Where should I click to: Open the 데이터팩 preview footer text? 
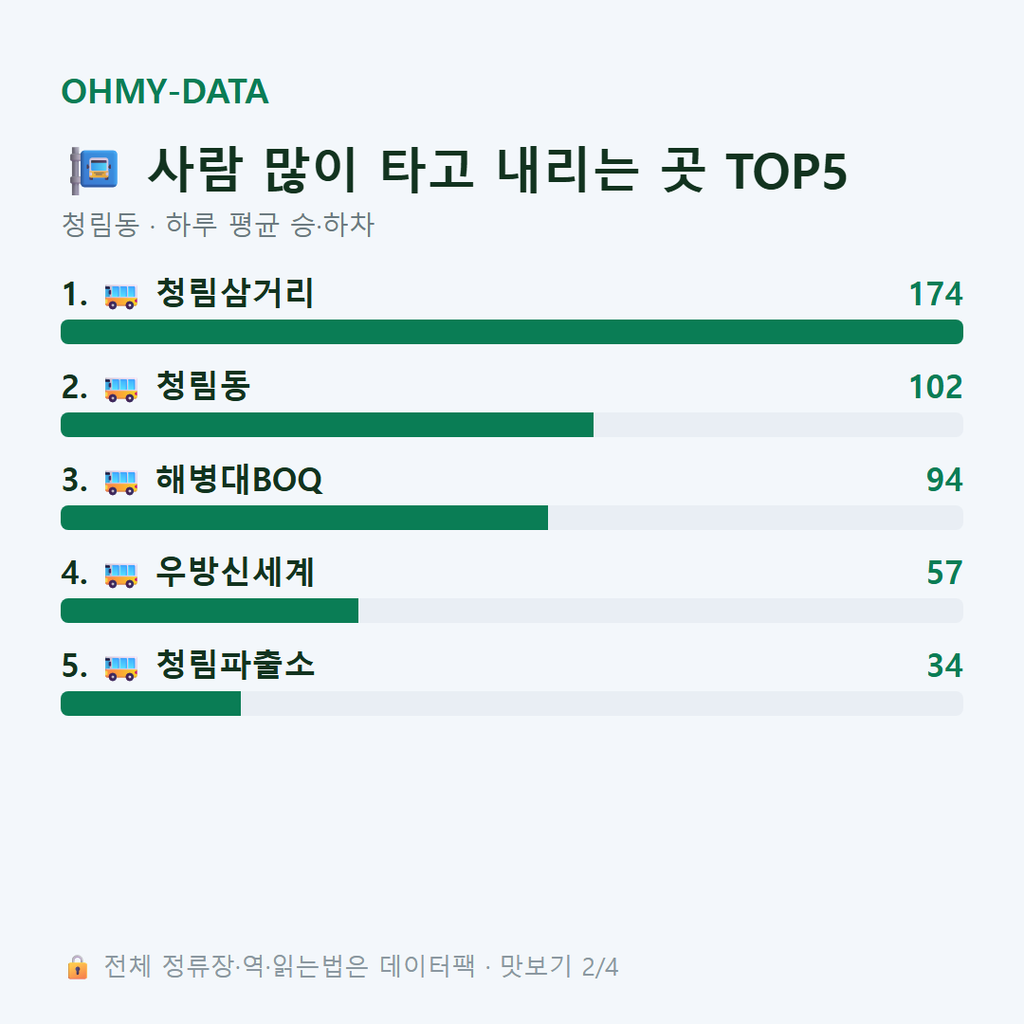click(361, 967)
